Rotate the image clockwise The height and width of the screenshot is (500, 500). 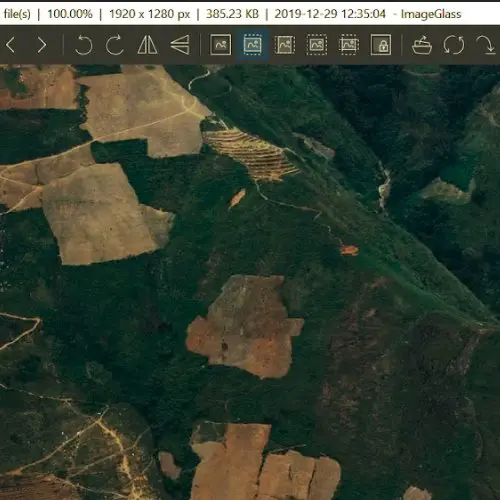(115, 45)
